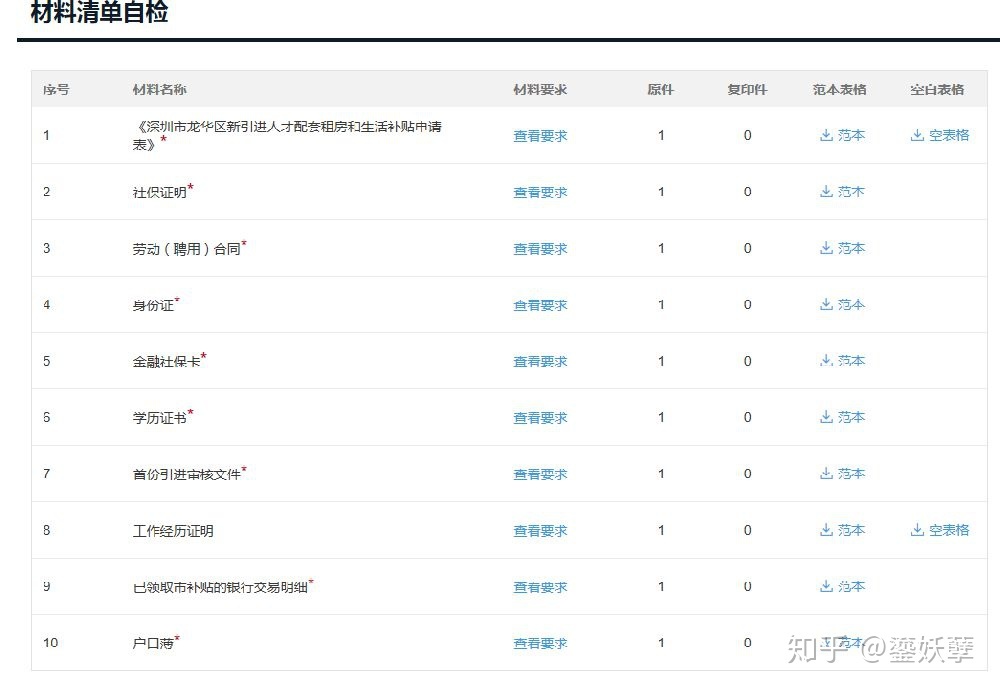
Task: Click the 材料清单自检 page heading
Action: point(99,12)
